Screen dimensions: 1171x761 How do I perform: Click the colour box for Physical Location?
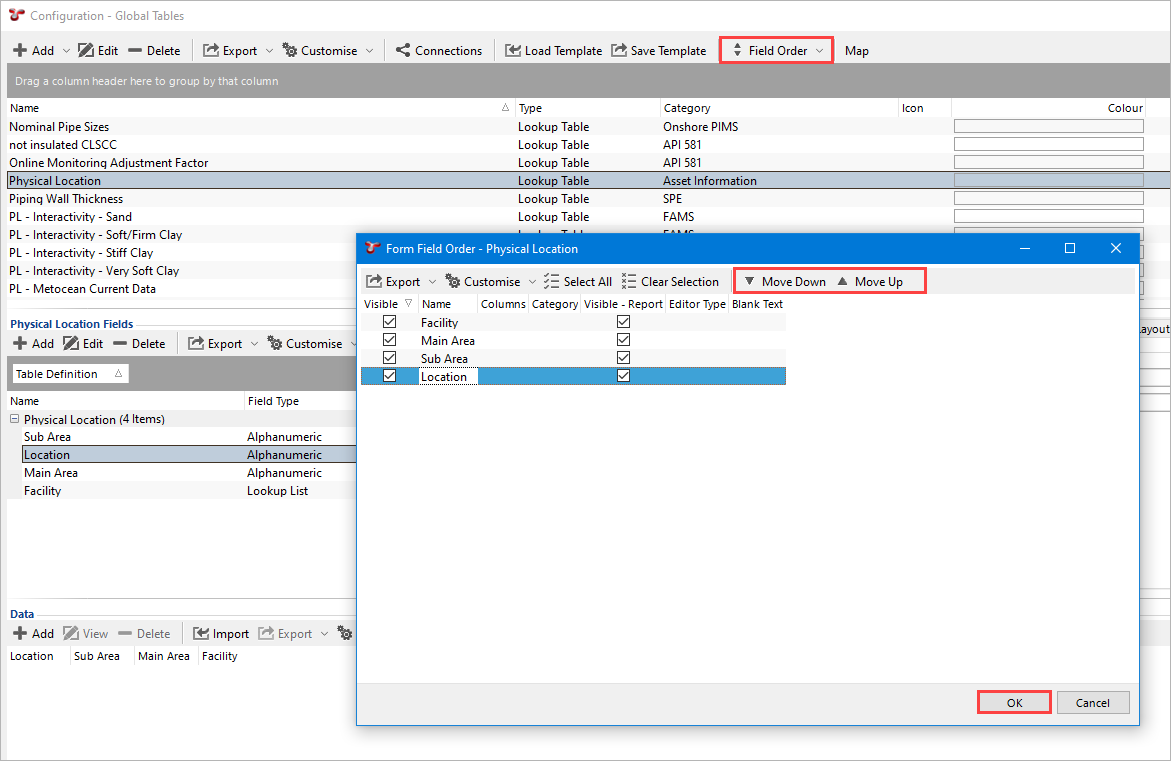click(1049, 180)
